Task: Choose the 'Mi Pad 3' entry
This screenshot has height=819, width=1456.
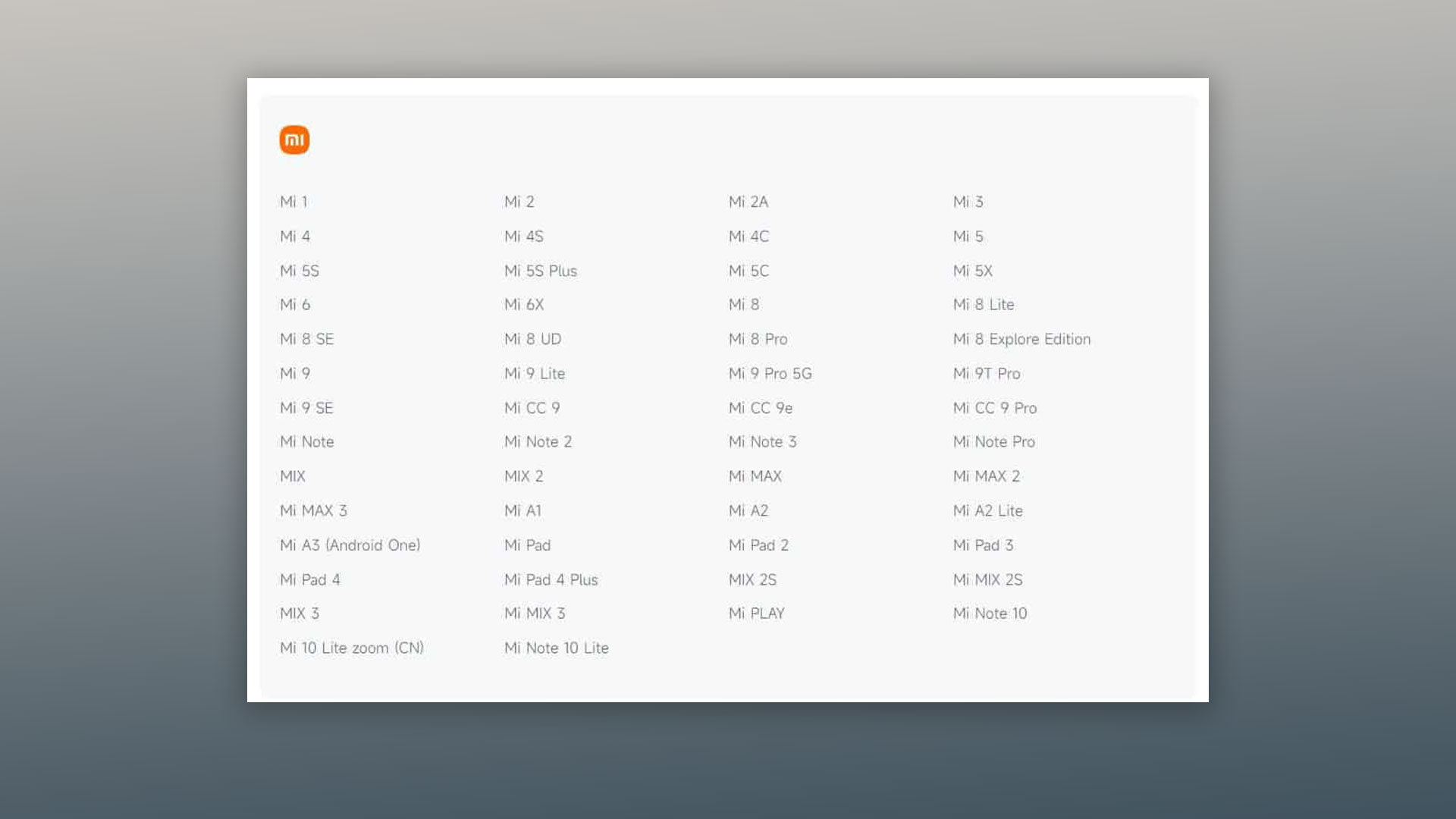Action: 984,545
